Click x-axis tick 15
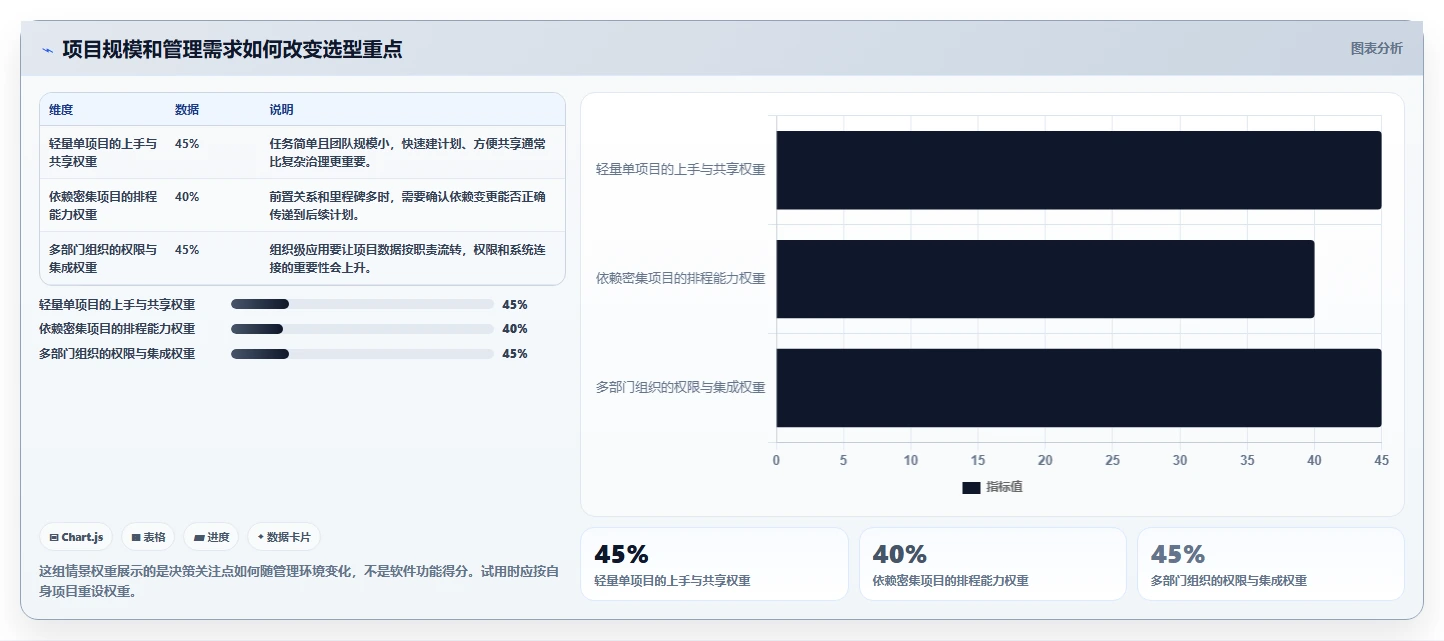This screenshot has width=1444, height=641. coord(978,460)
